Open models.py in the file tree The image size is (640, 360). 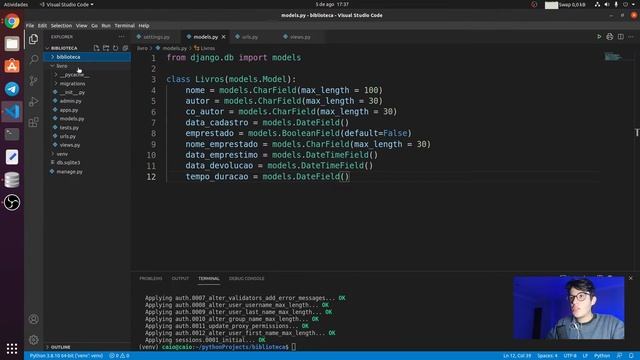[x=87, y=119]
